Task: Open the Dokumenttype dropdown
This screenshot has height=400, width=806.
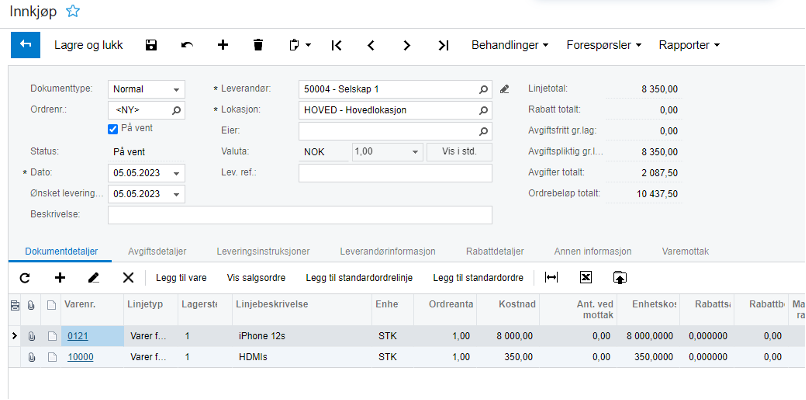Action: pyautogui.click(x=177, y=89)
